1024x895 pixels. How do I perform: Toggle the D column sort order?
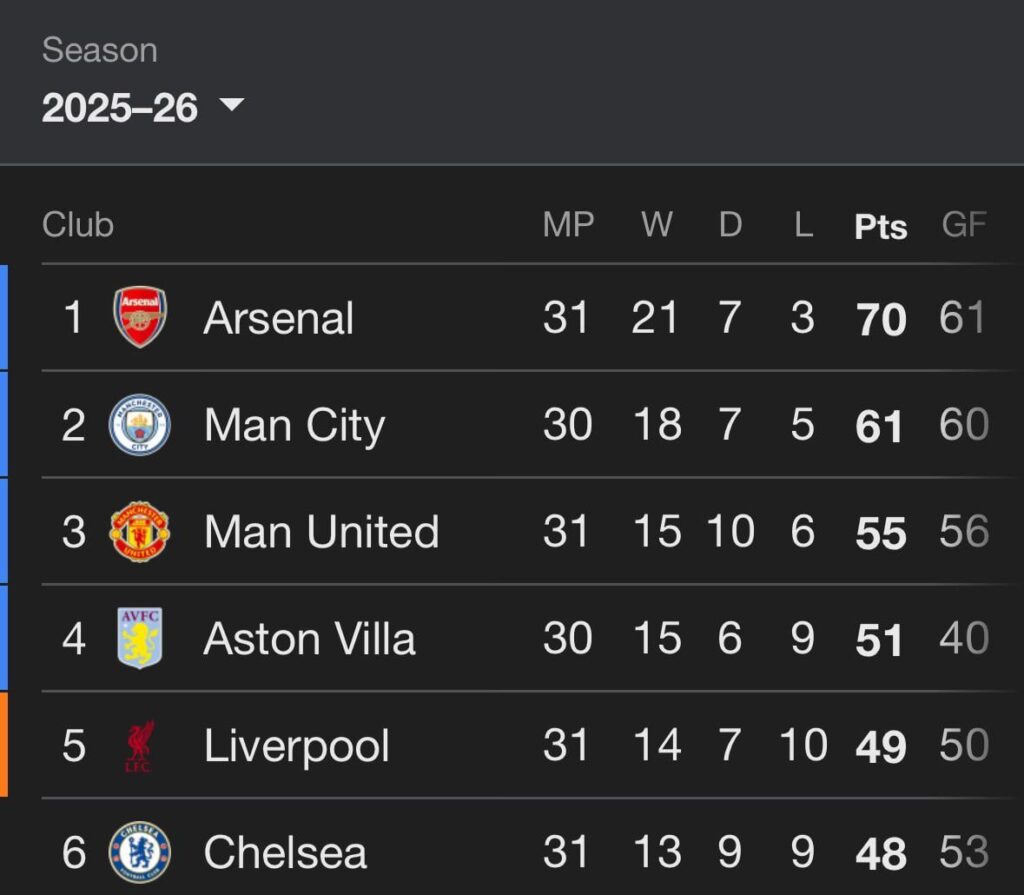[730, 225]
